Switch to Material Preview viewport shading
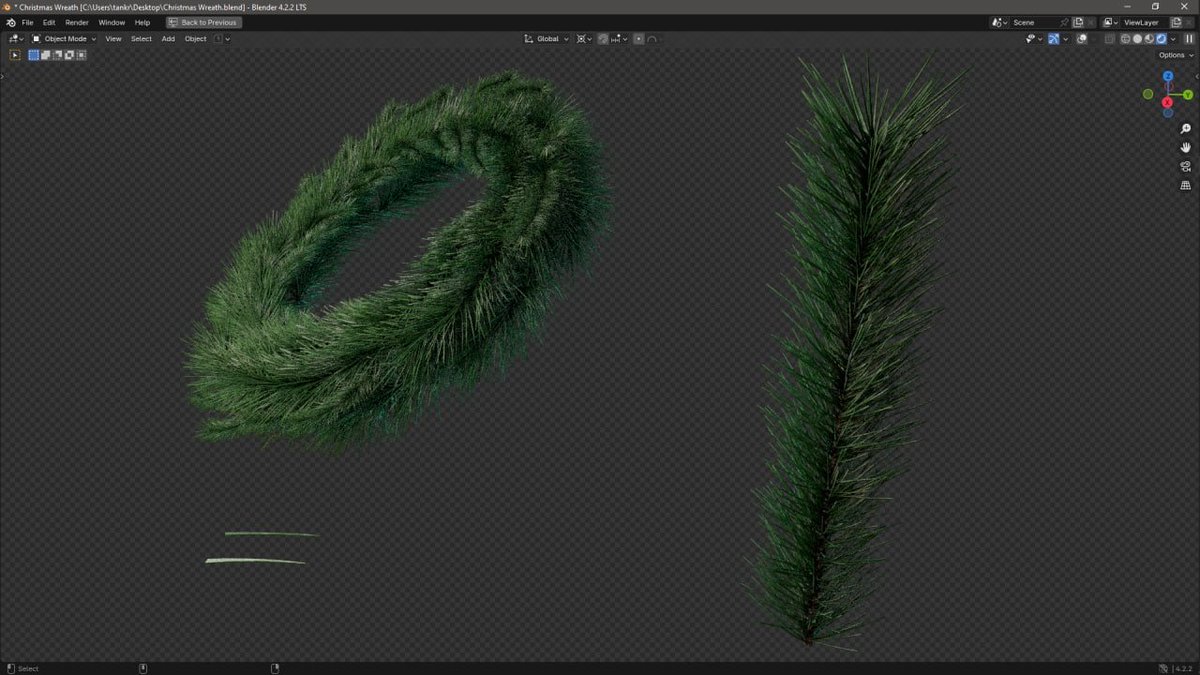This screenshot has height=675, width=1200. tap(1148, 38)
